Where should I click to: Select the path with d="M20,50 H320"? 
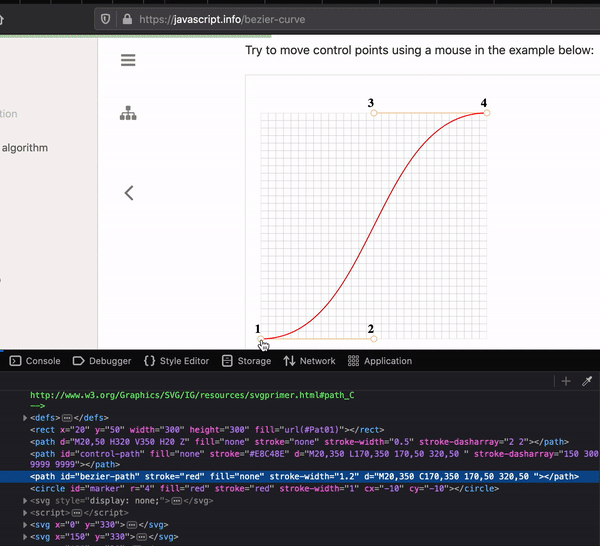300,442
